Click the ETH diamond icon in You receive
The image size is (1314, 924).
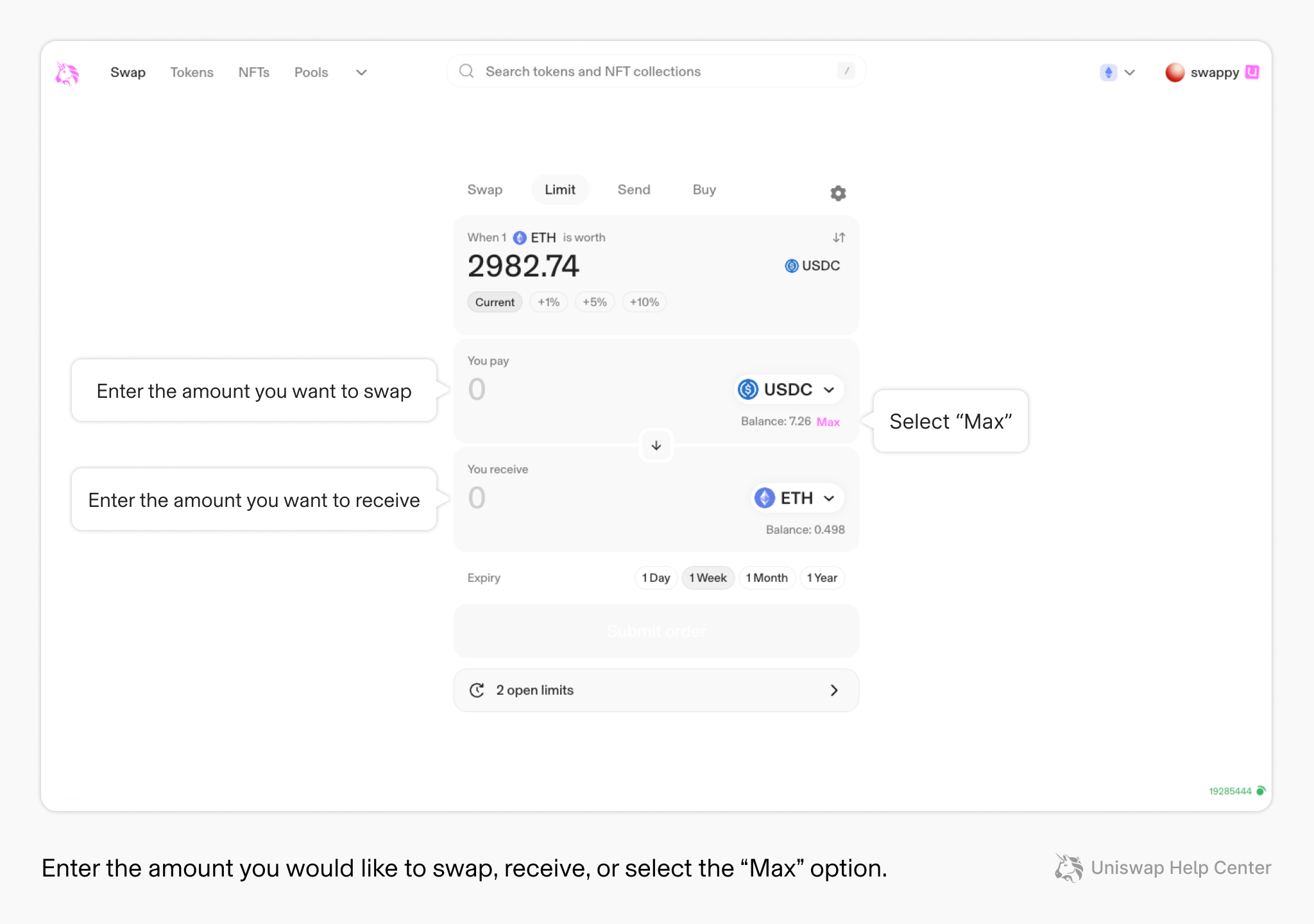[765, 498]
